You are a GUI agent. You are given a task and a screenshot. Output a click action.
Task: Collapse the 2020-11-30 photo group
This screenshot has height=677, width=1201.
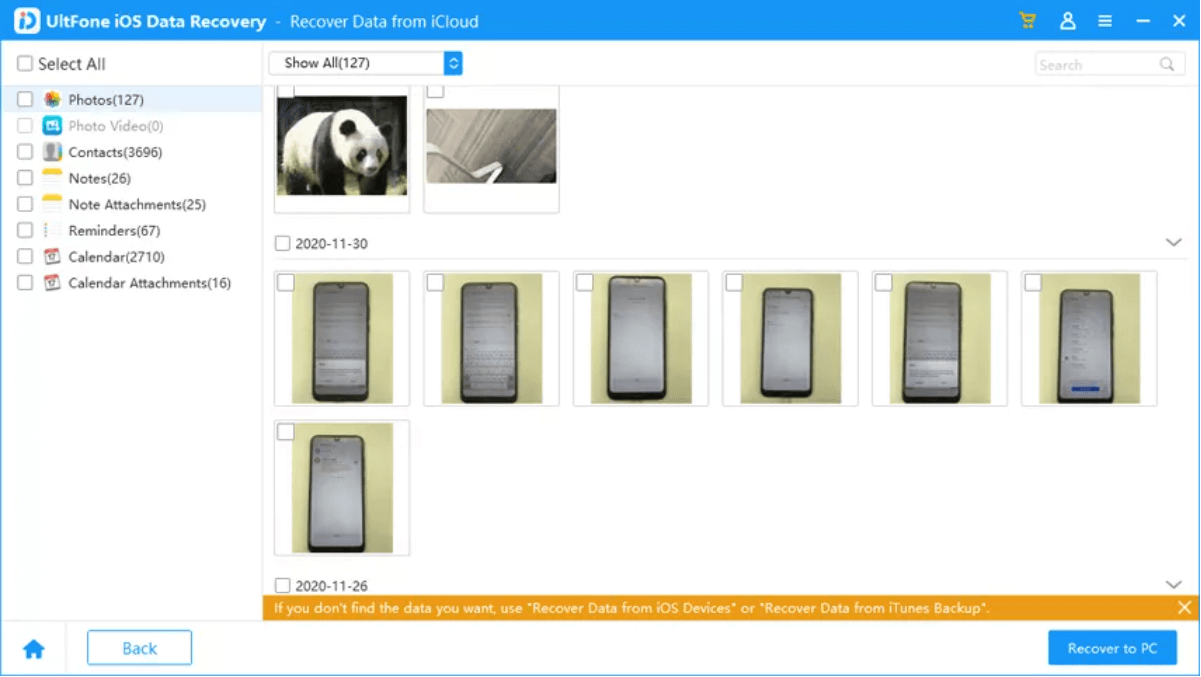tap(1171, 242)
